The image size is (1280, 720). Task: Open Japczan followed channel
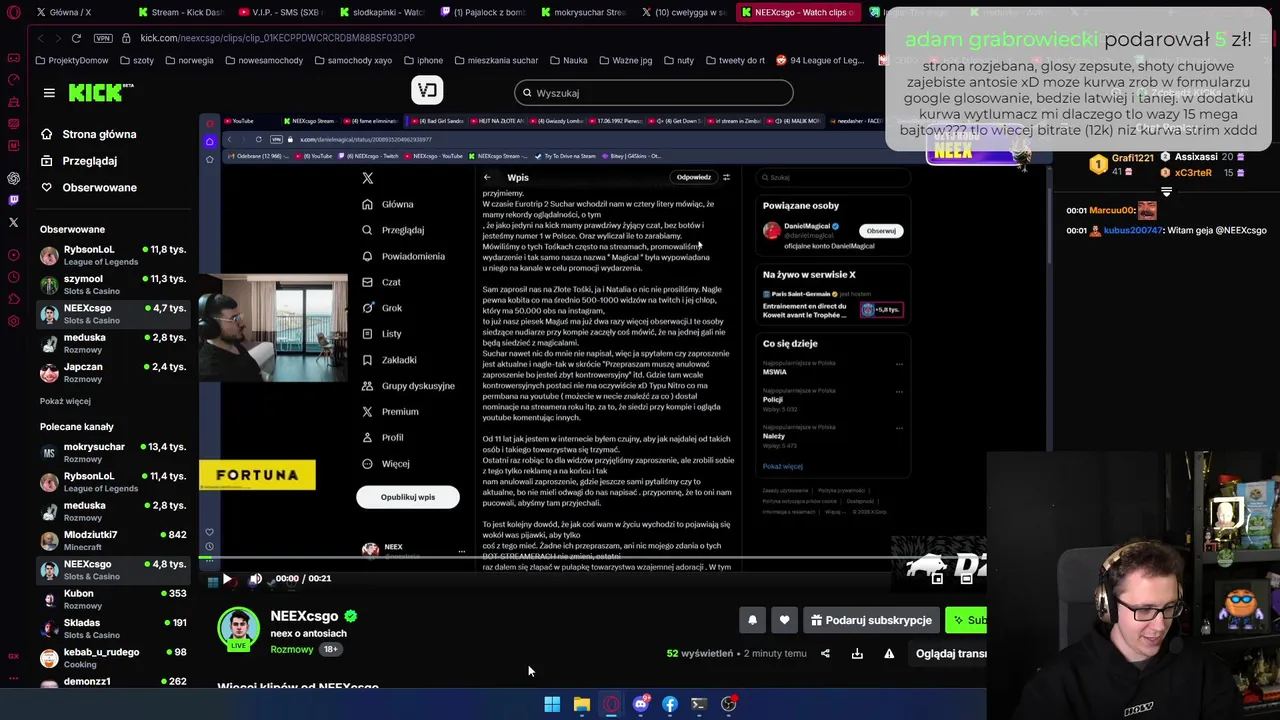coord(112,372)
